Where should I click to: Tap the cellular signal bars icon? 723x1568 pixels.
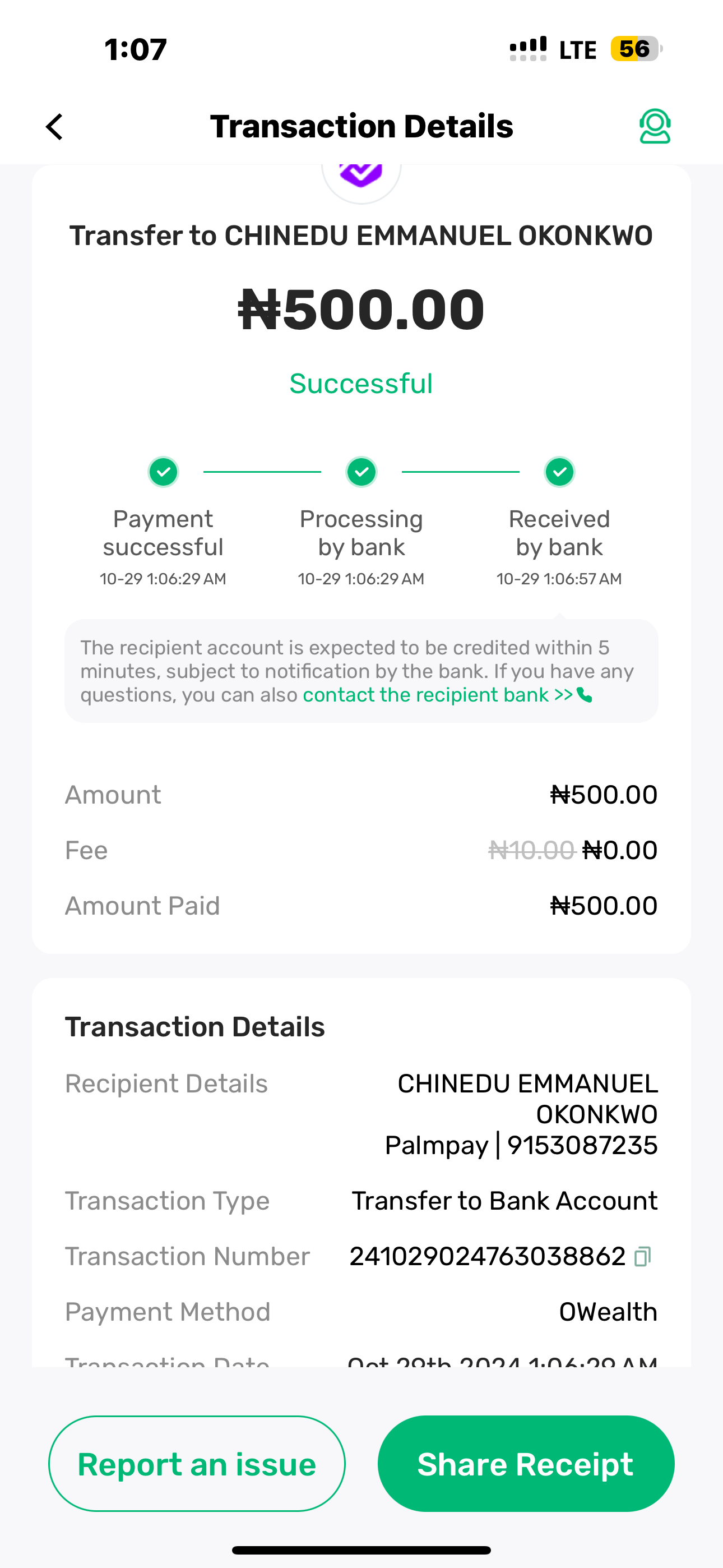tap(527, 49)
